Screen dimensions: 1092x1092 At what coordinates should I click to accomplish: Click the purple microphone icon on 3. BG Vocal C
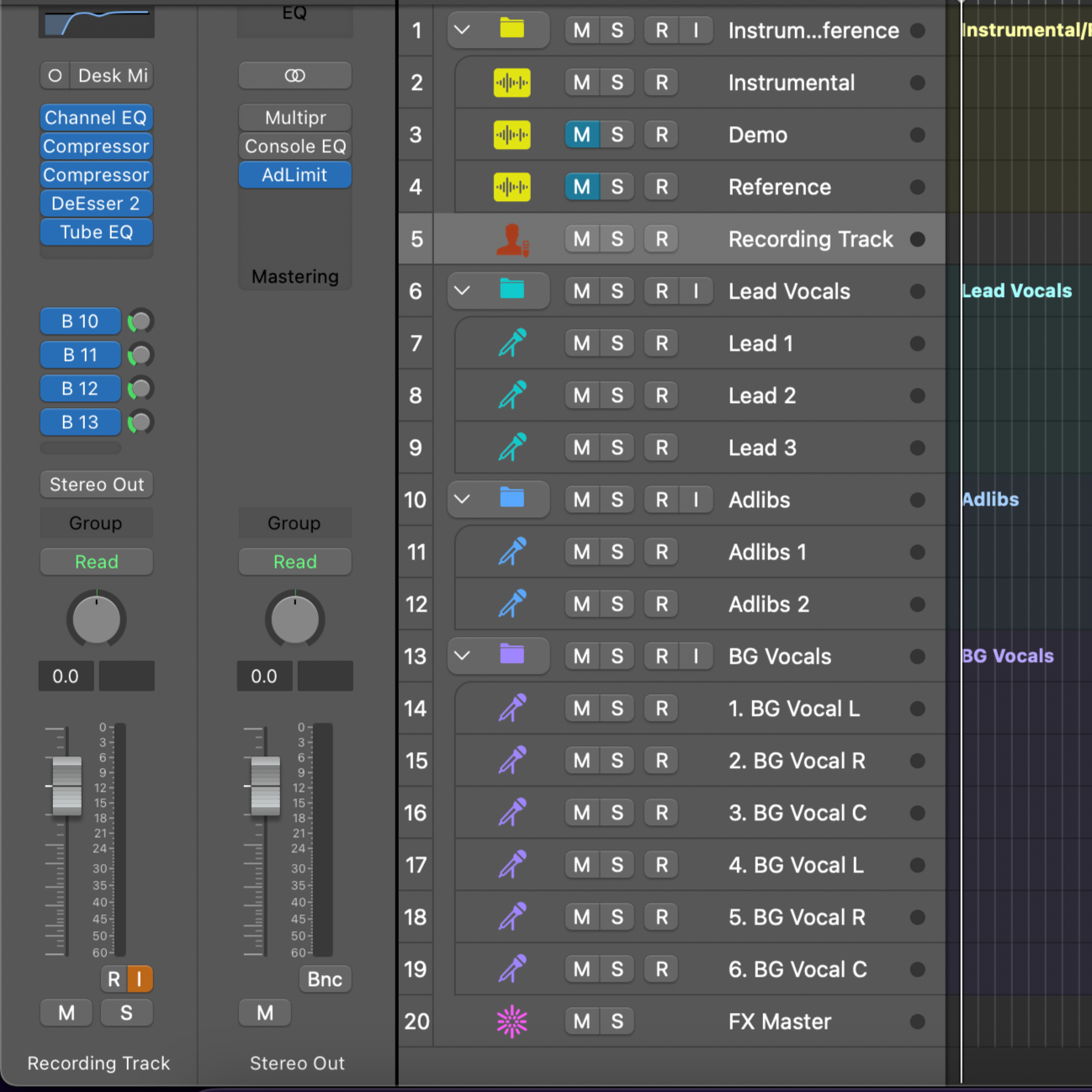click(512, 813)
